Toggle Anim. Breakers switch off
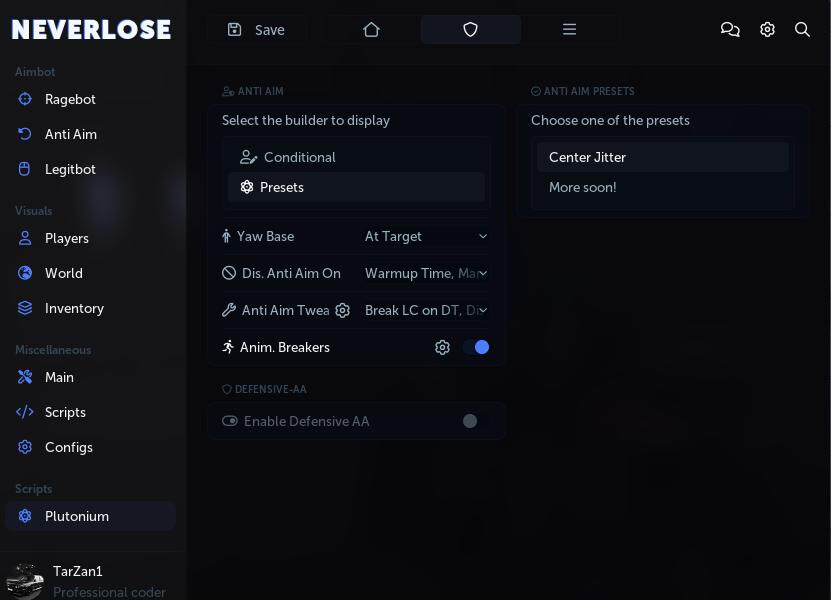This screenshot has height=600, width=831. click(476, 347)
